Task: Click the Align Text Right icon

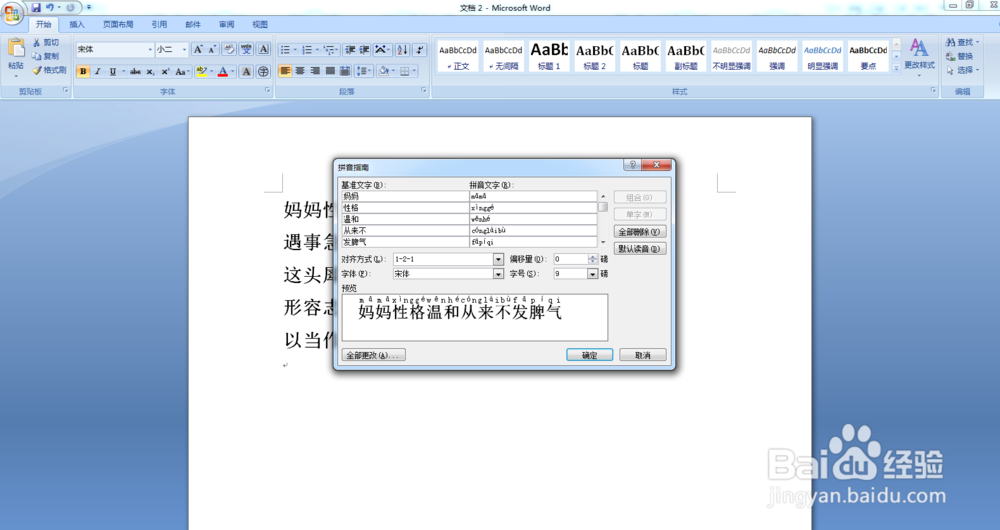Action: [314, 71]
